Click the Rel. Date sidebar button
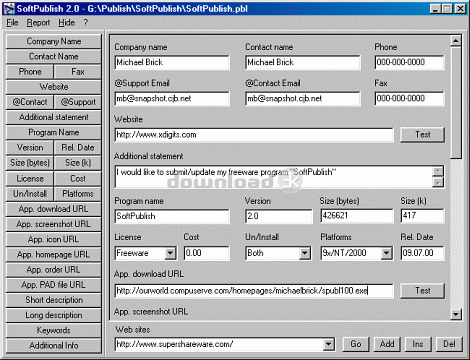The width and height of the screenshot is (470, 360). [x=78, y=148]
